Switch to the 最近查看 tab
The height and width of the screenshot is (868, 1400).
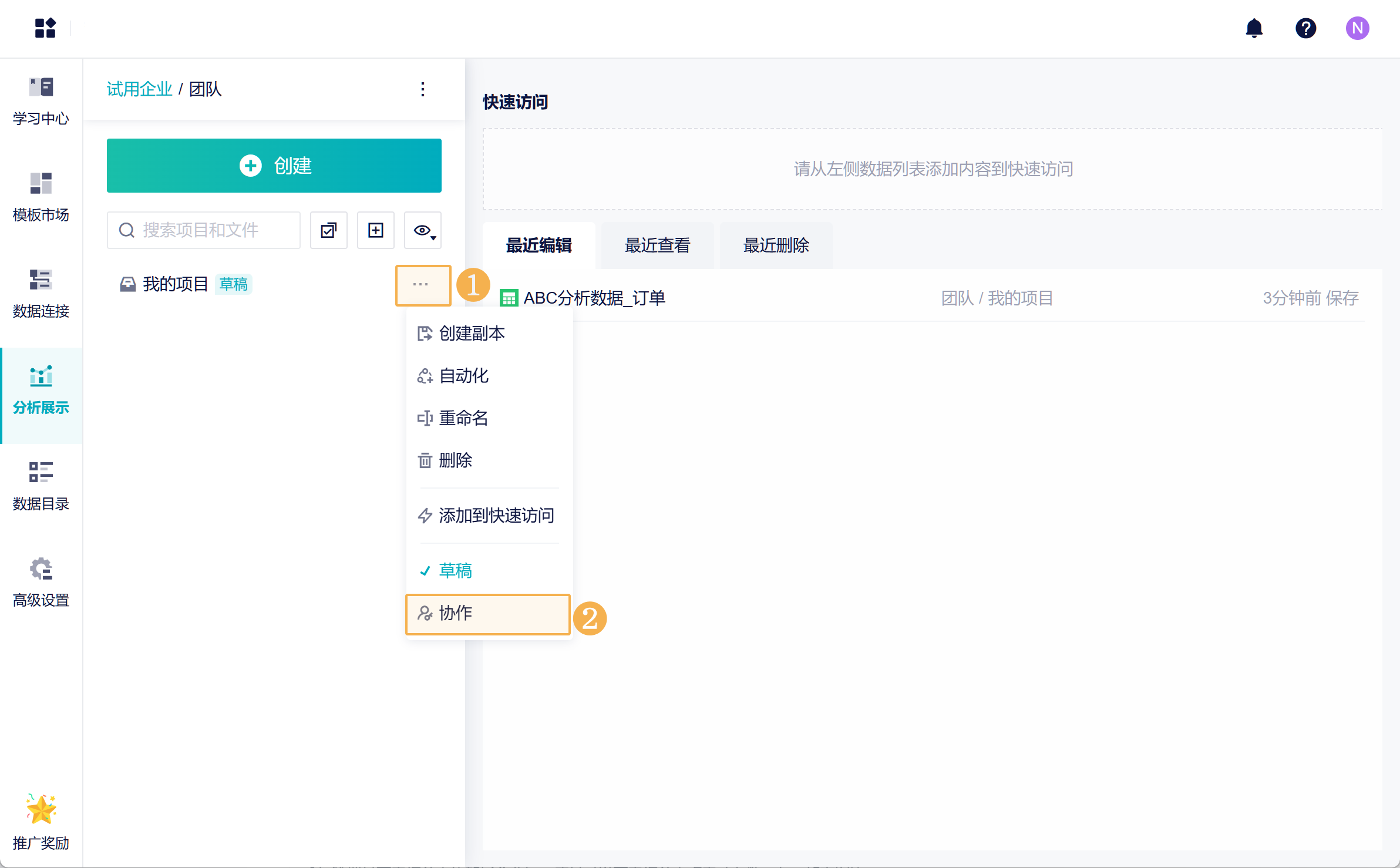coord(657,245)
